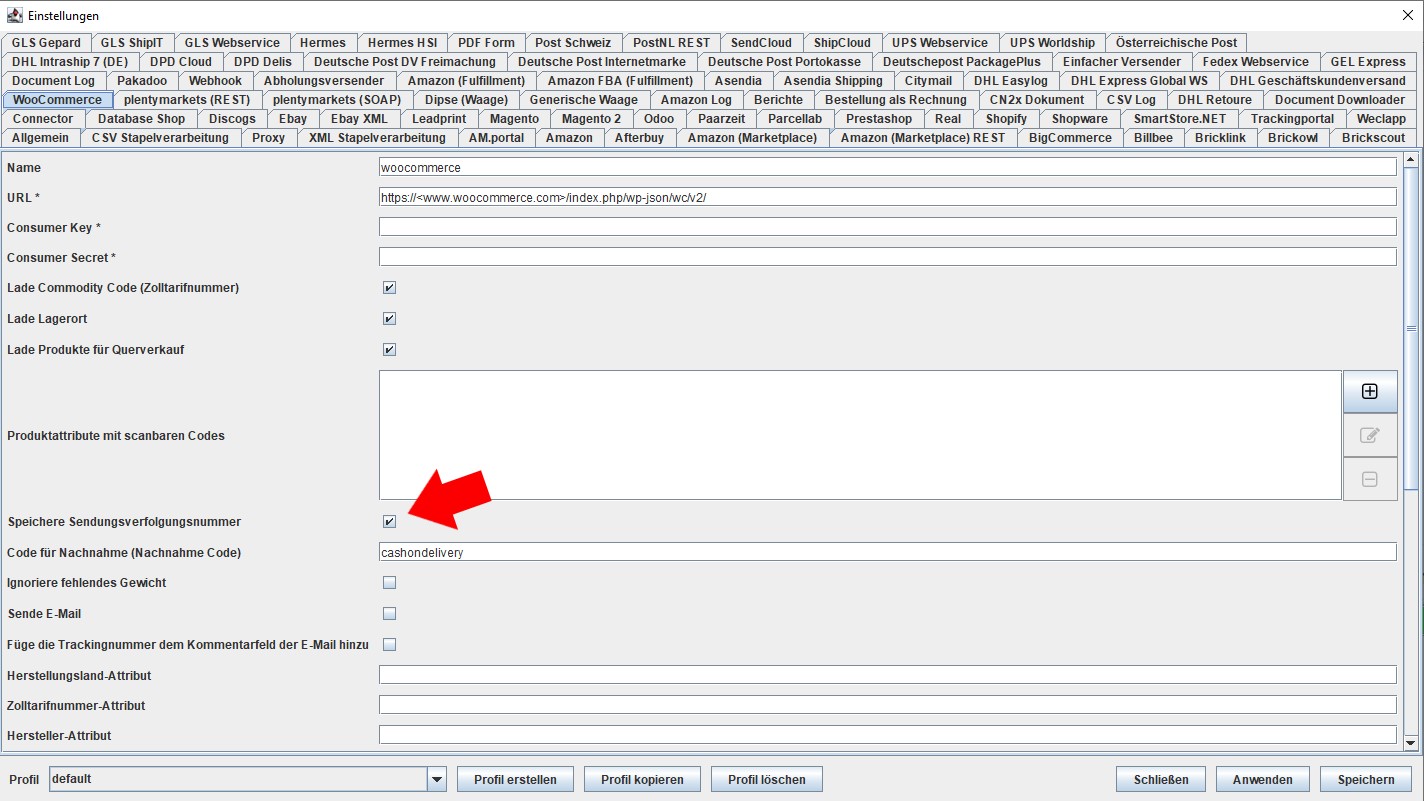
Task: Select the Deutschepost PackagePlus tab
Action: 962,62
